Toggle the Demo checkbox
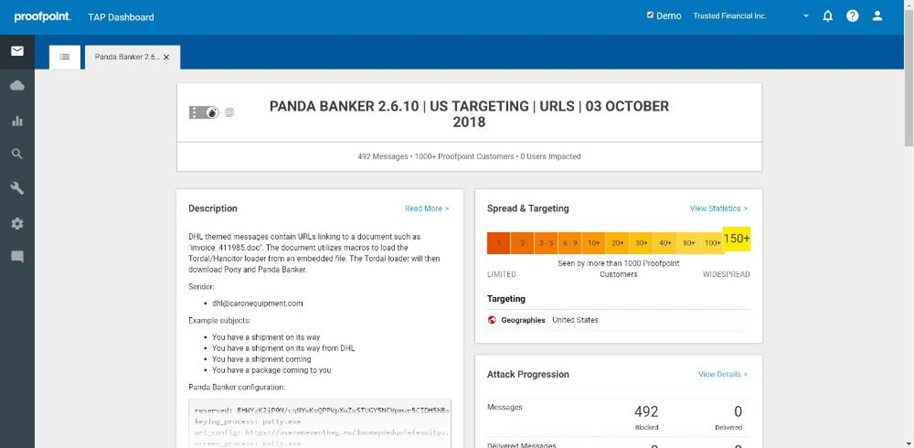 650,16
